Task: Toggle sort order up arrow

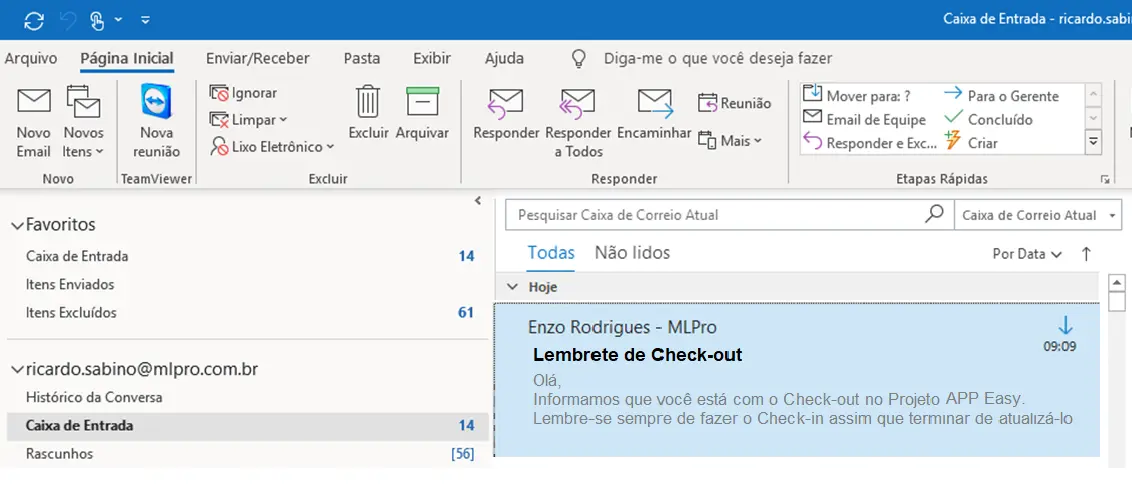Action: (1086, 254)
